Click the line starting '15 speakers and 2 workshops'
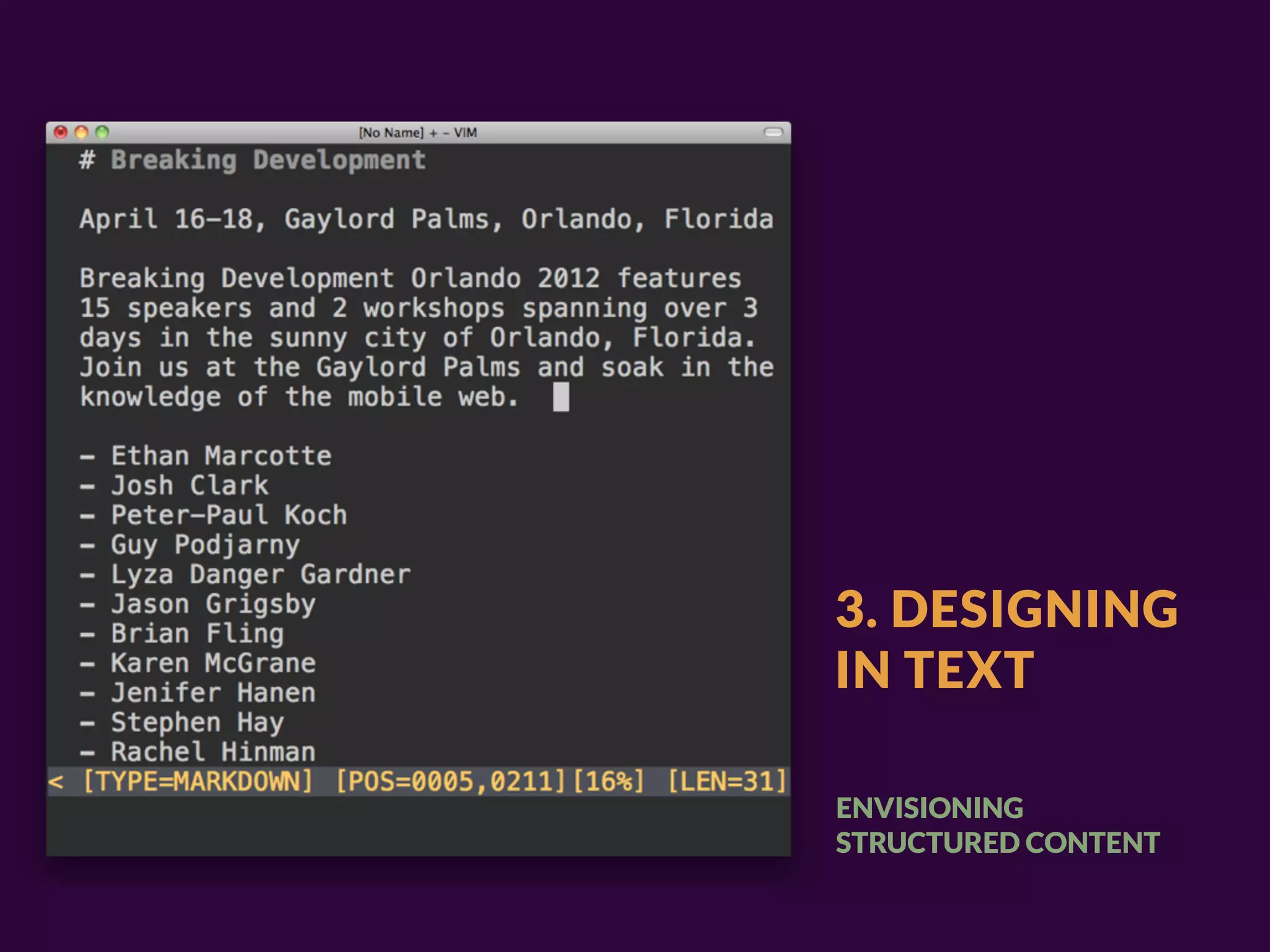 (x=419, y=308)
